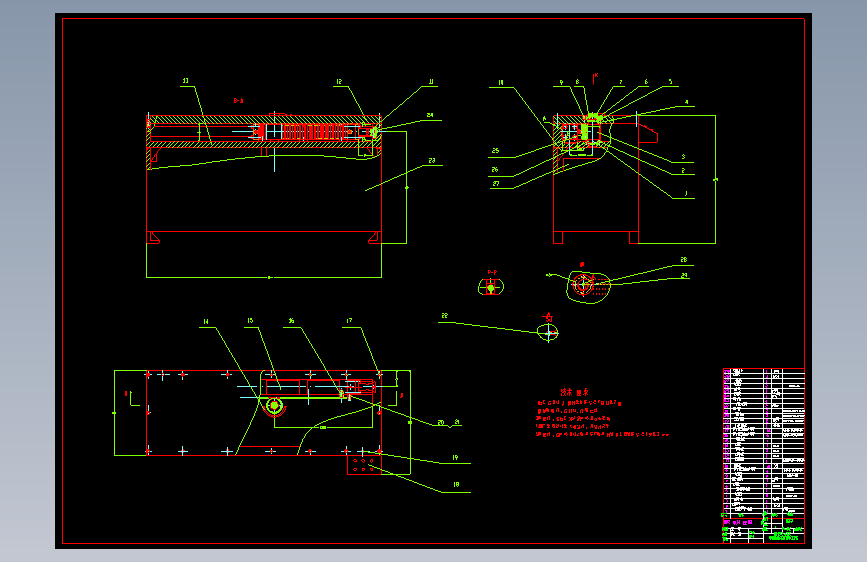
Task: Select part callout number 24
Action: click(x=430, y=115)
